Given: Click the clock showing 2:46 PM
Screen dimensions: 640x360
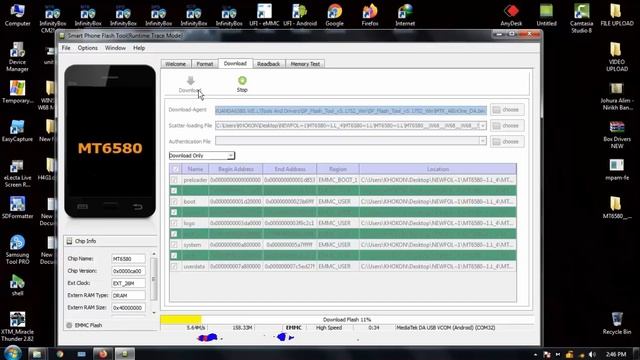Looking at the screenshot, I should [616, 354].
